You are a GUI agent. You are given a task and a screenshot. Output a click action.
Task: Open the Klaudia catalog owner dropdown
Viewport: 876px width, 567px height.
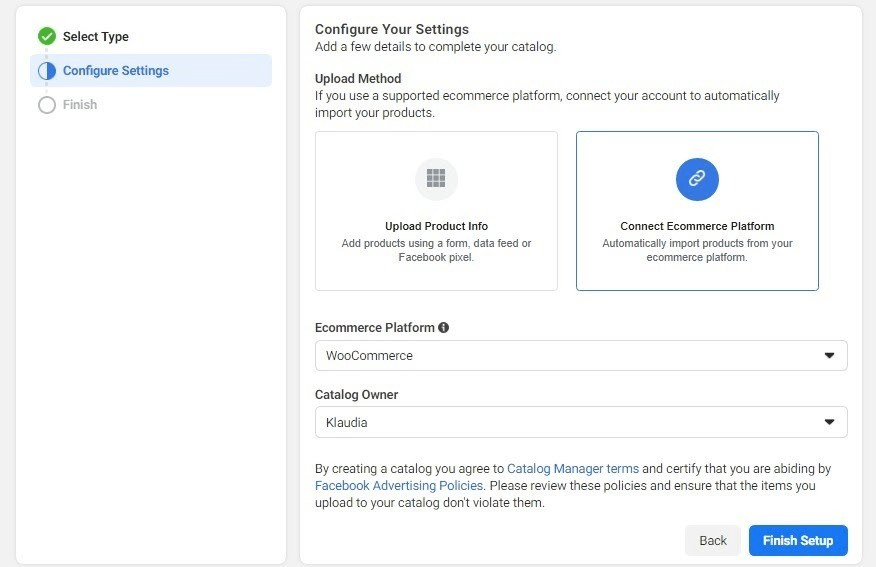coord(581,422)
